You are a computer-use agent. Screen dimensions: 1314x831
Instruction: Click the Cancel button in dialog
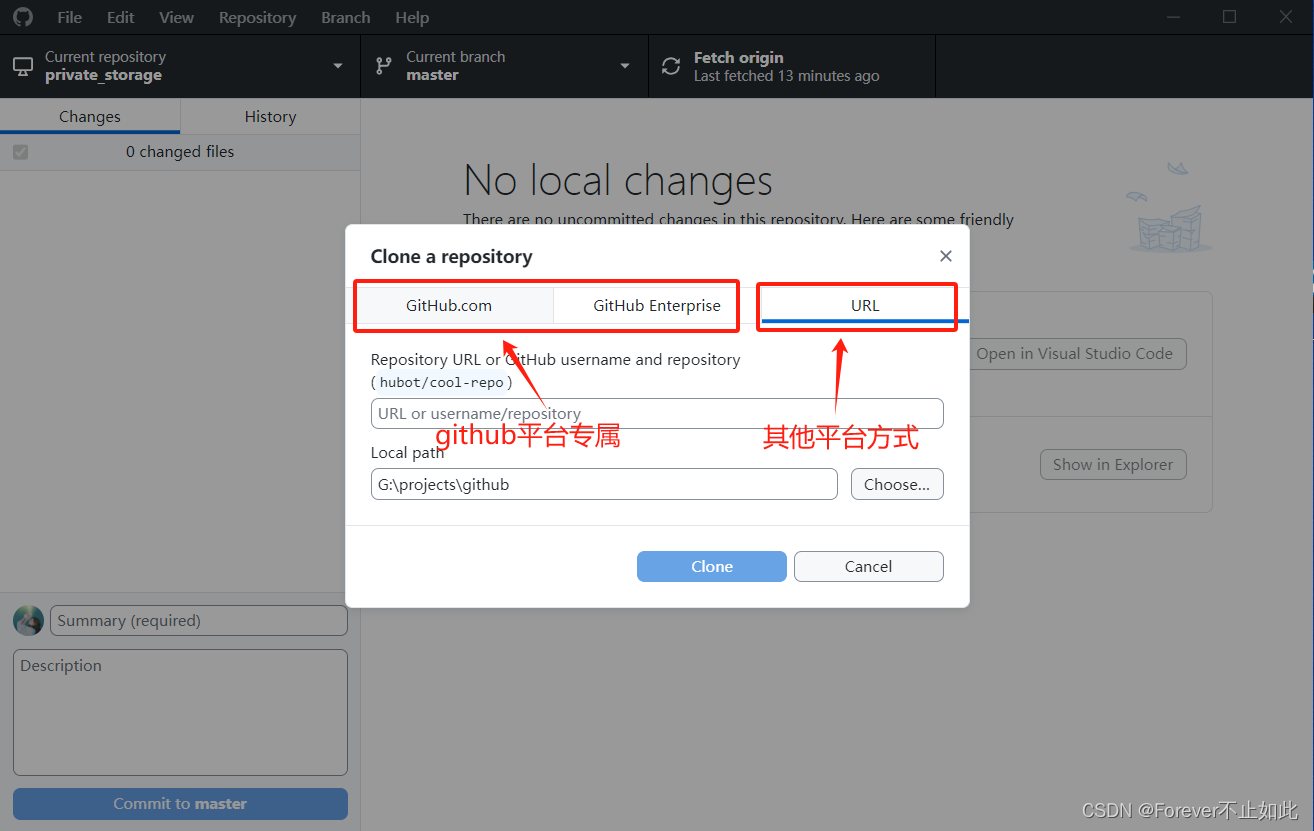[868, 566]
